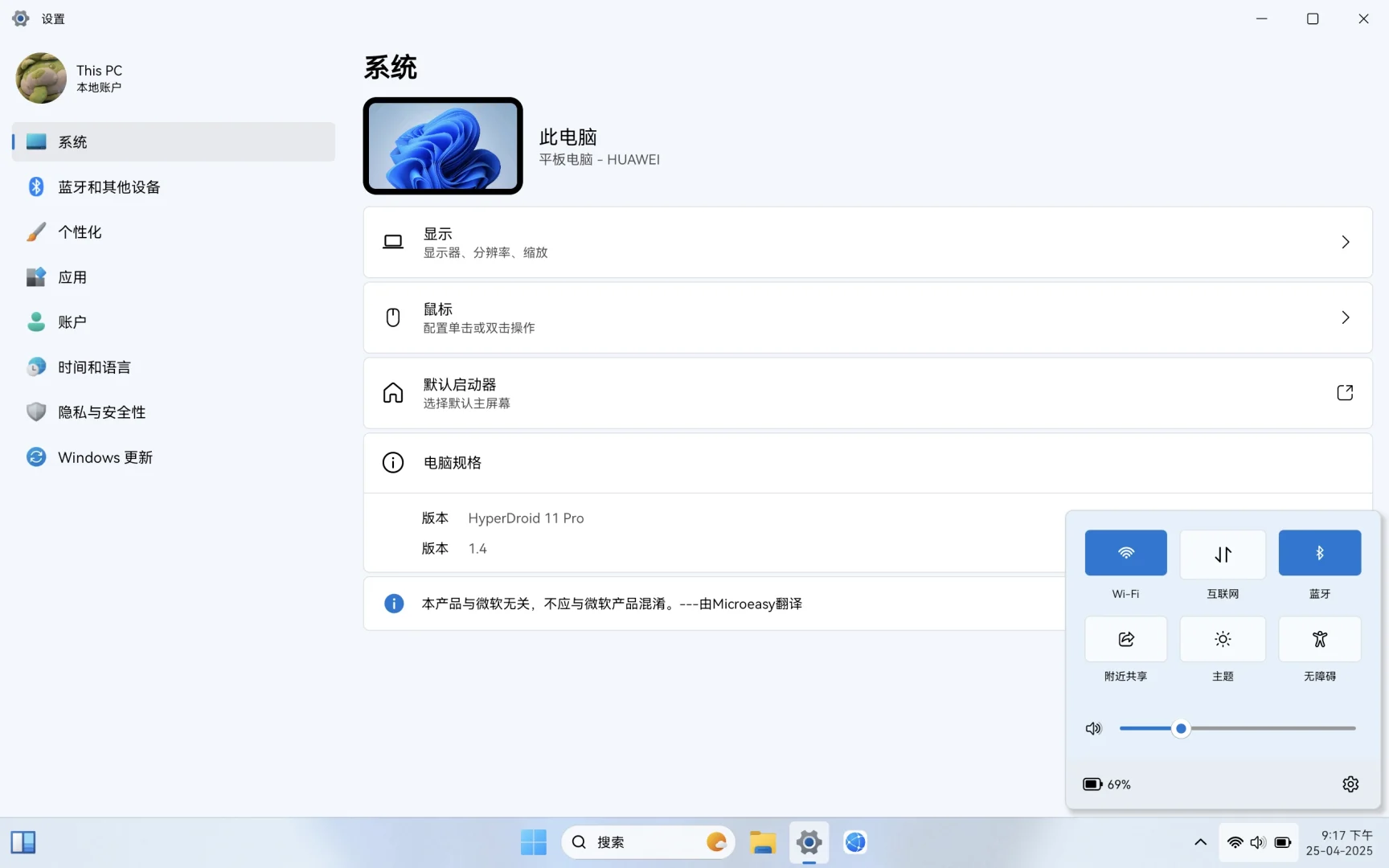Viewport: 1389px width, 868px height.
Task: Expand the hidden tray icons in taskbar
Action: pos(1199,842)
